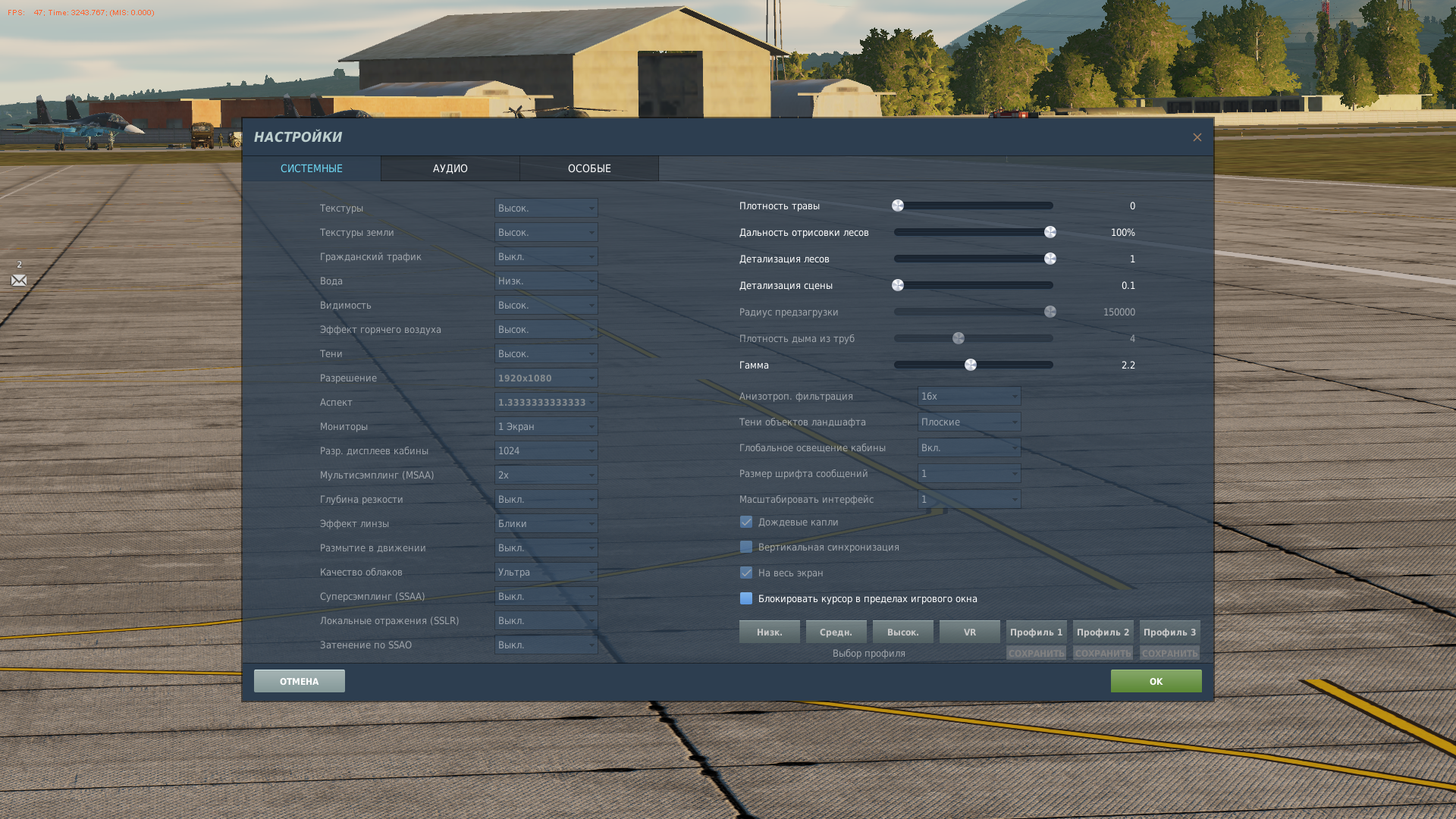Open Анизотроп. фильтрация 16x dropdown
Screen dimensions: 1456x819
pos(969,396)
